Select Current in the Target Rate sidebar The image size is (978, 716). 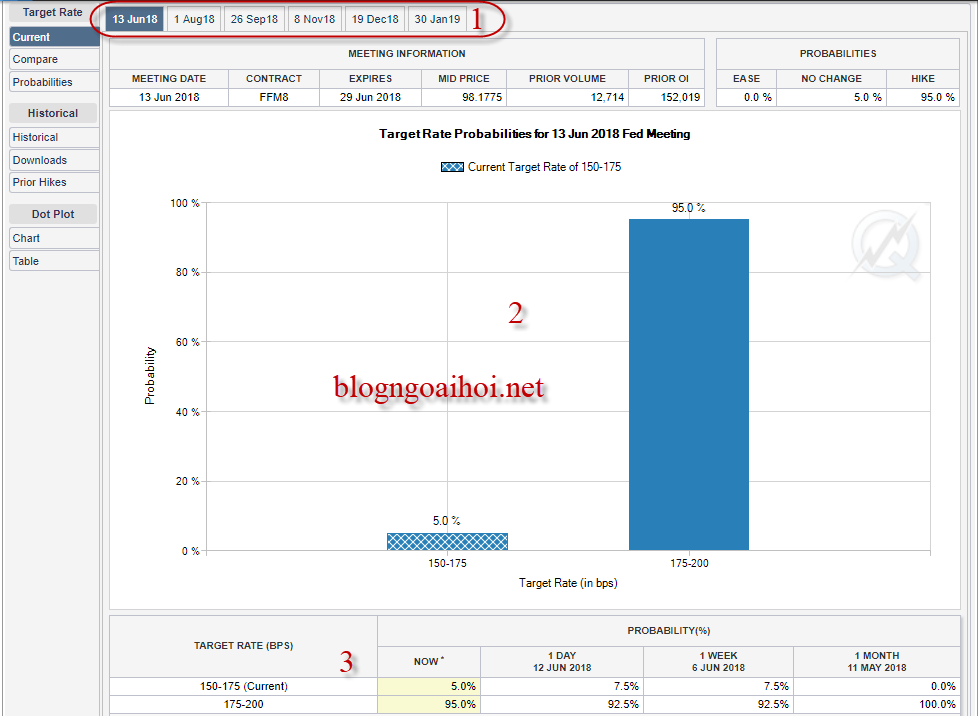tap(54, 37)
